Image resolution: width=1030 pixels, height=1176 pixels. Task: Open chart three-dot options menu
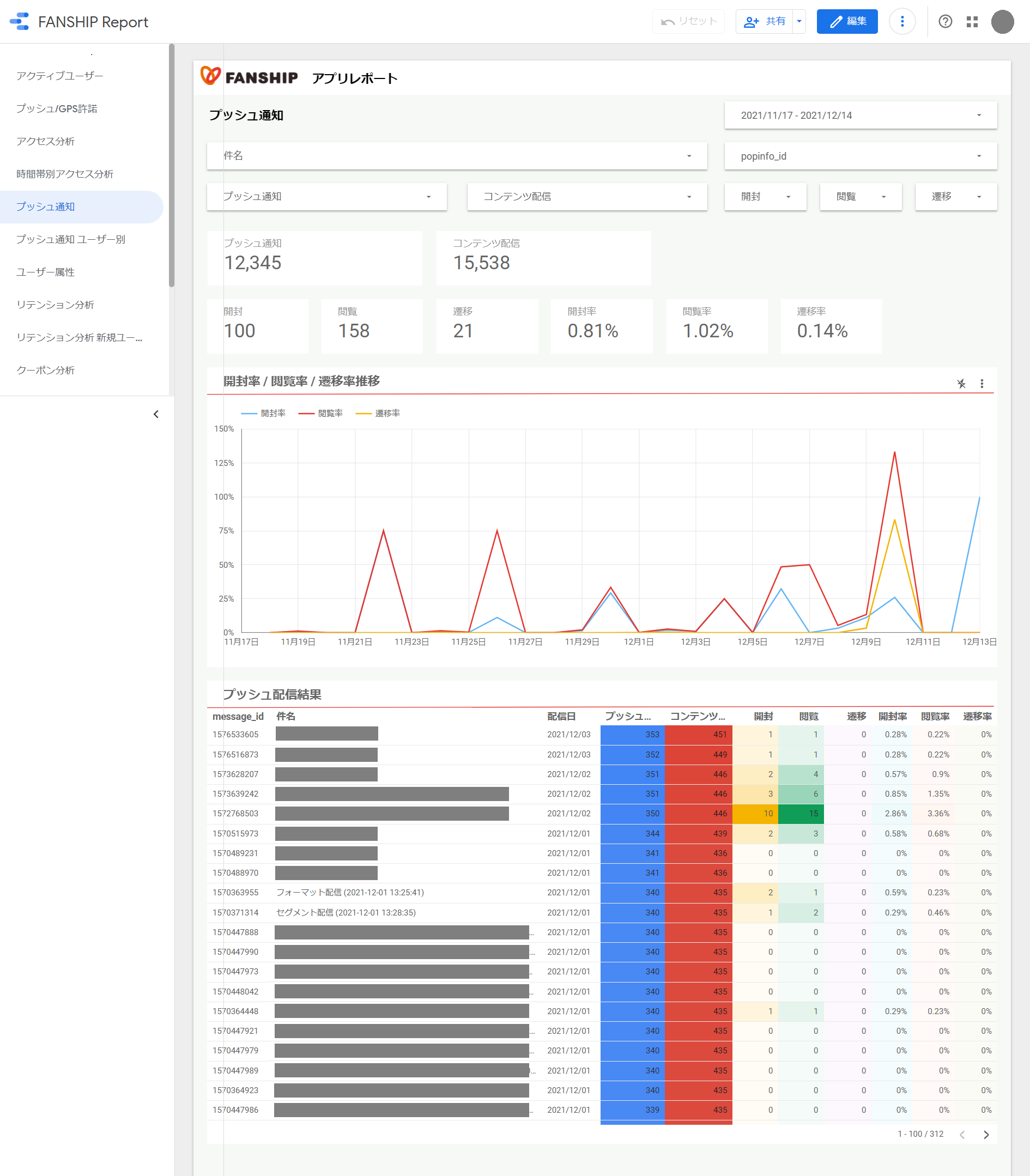click(981, 384)
